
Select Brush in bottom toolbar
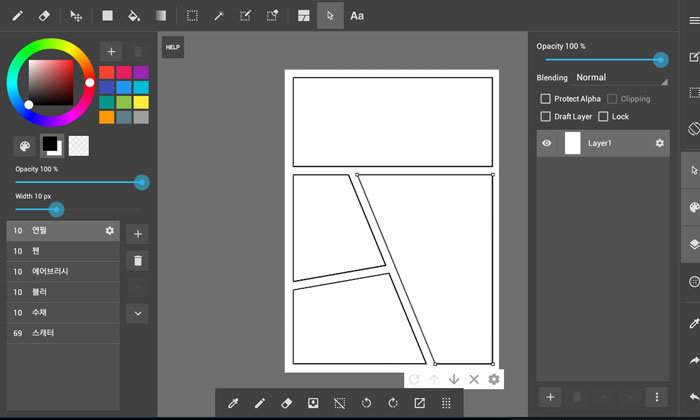point(260,403)
